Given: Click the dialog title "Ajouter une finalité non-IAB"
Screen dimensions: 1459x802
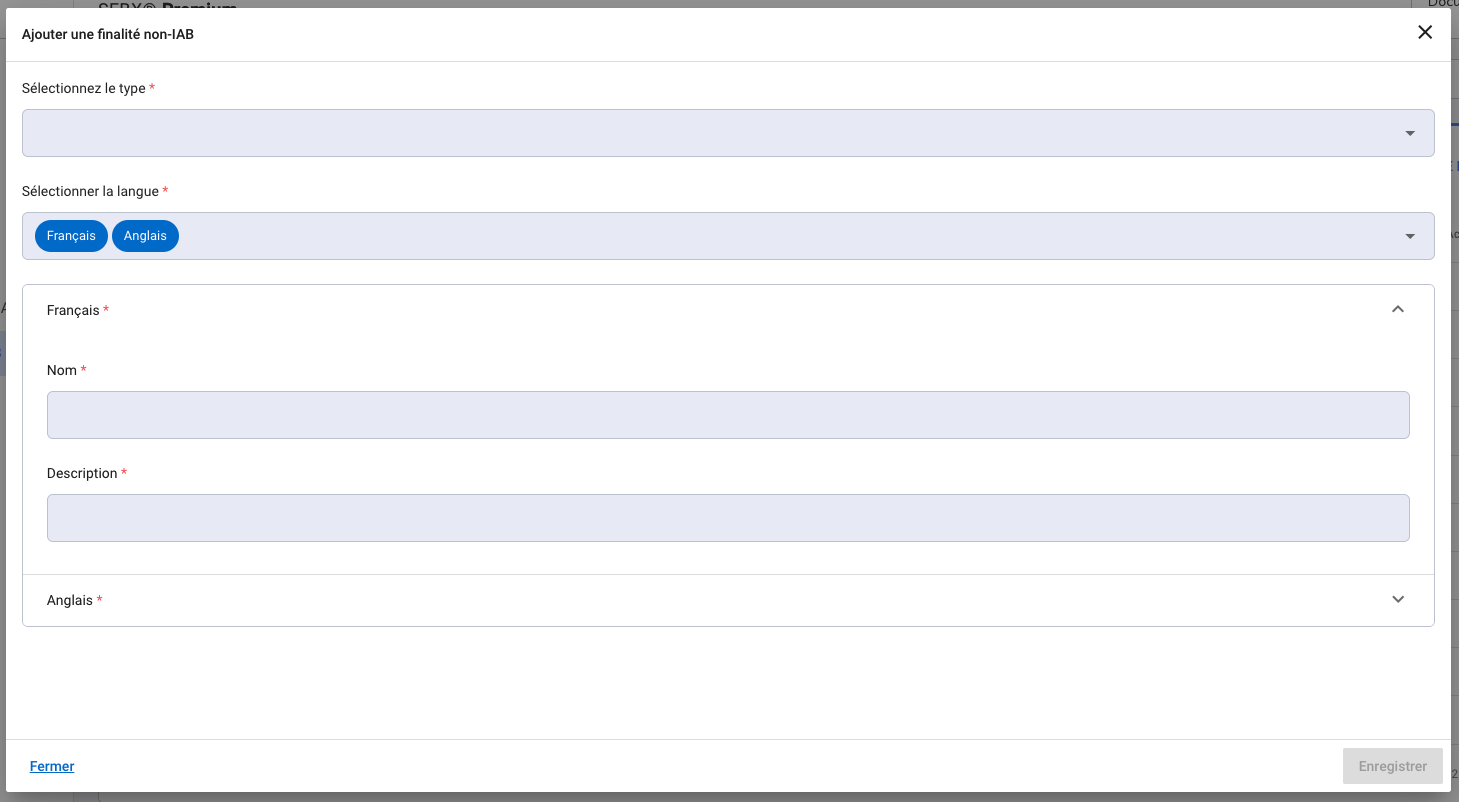Looking at the screenshot, I should (x=108, y=33).
